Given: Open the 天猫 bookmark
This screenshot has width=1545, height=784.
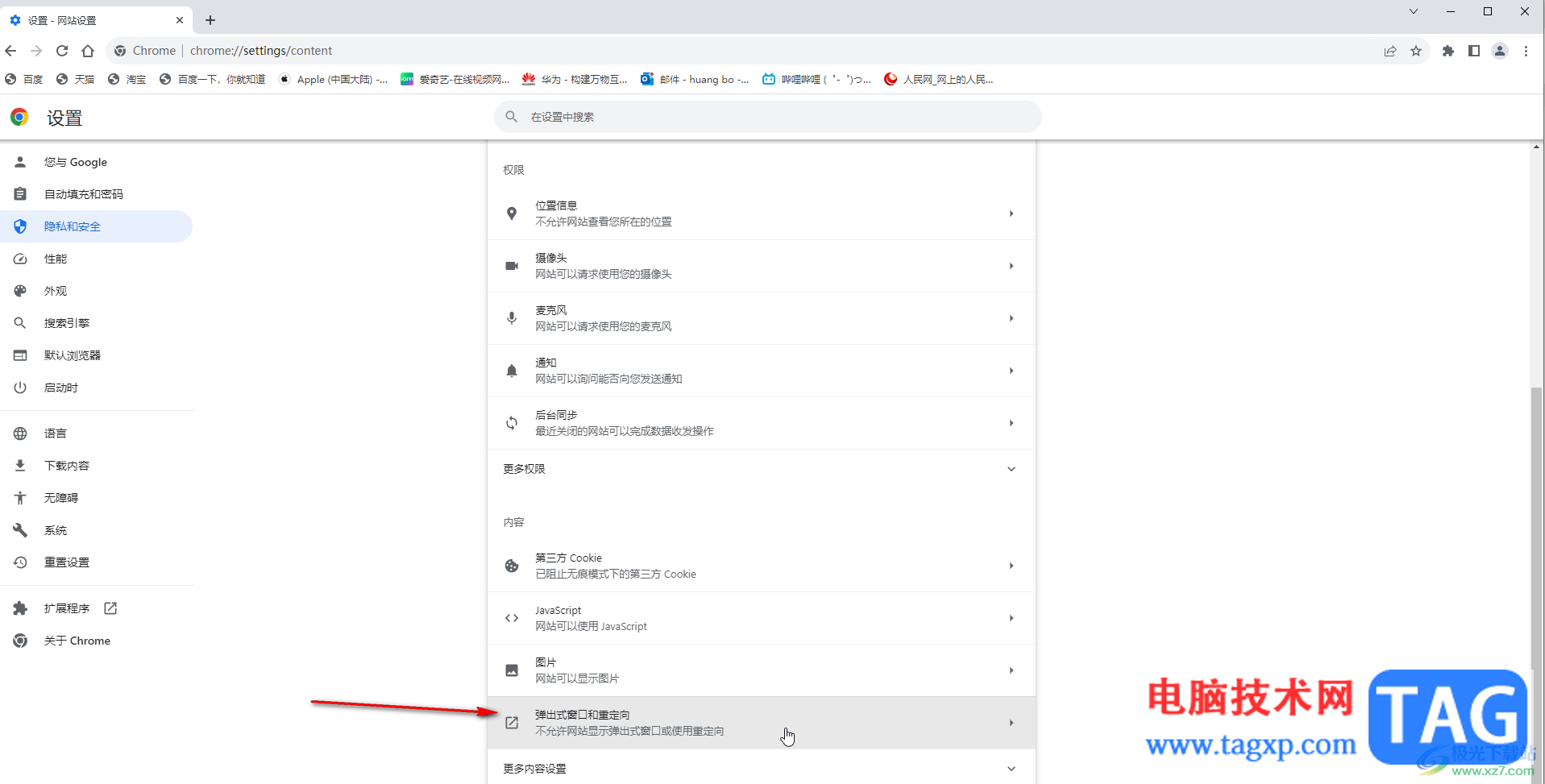Looking at the screenshot, I should pyautogui.click(x=76, y=79).
